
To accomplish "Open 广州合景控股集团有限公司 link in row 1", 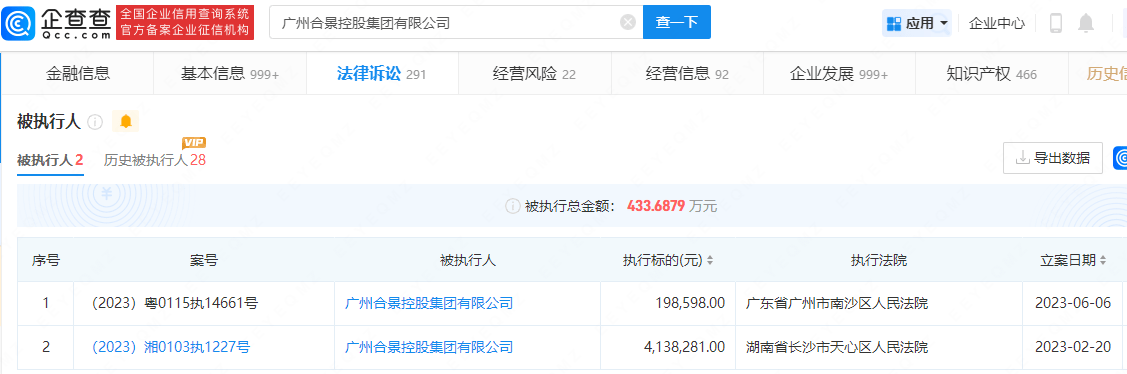I will coord(429,304).
